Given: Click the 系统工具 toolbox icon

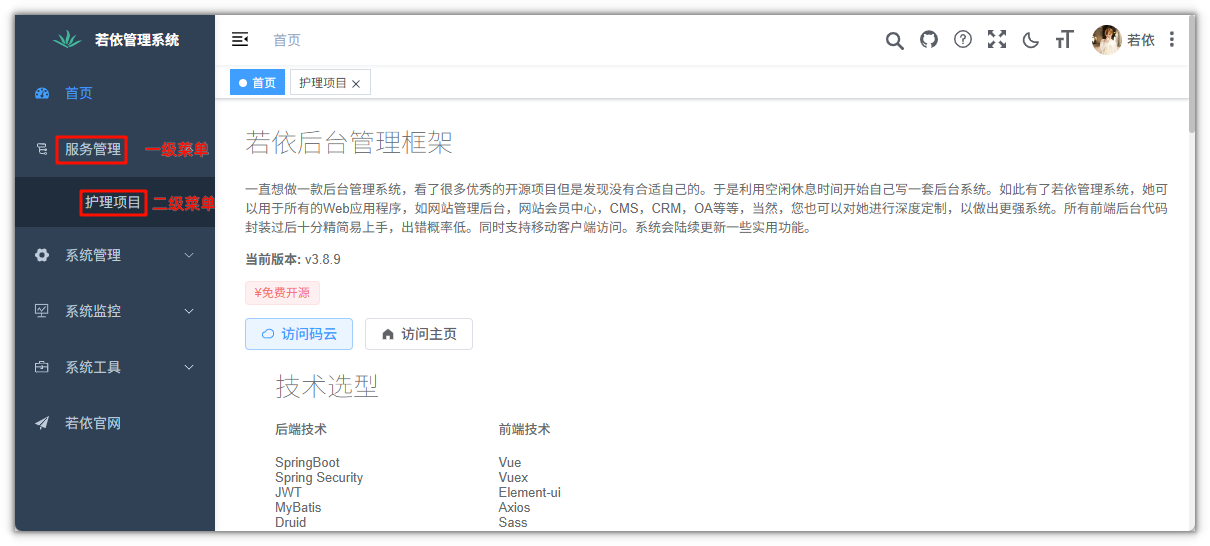Looking at the screenshot, I should (x=42, y=367).
